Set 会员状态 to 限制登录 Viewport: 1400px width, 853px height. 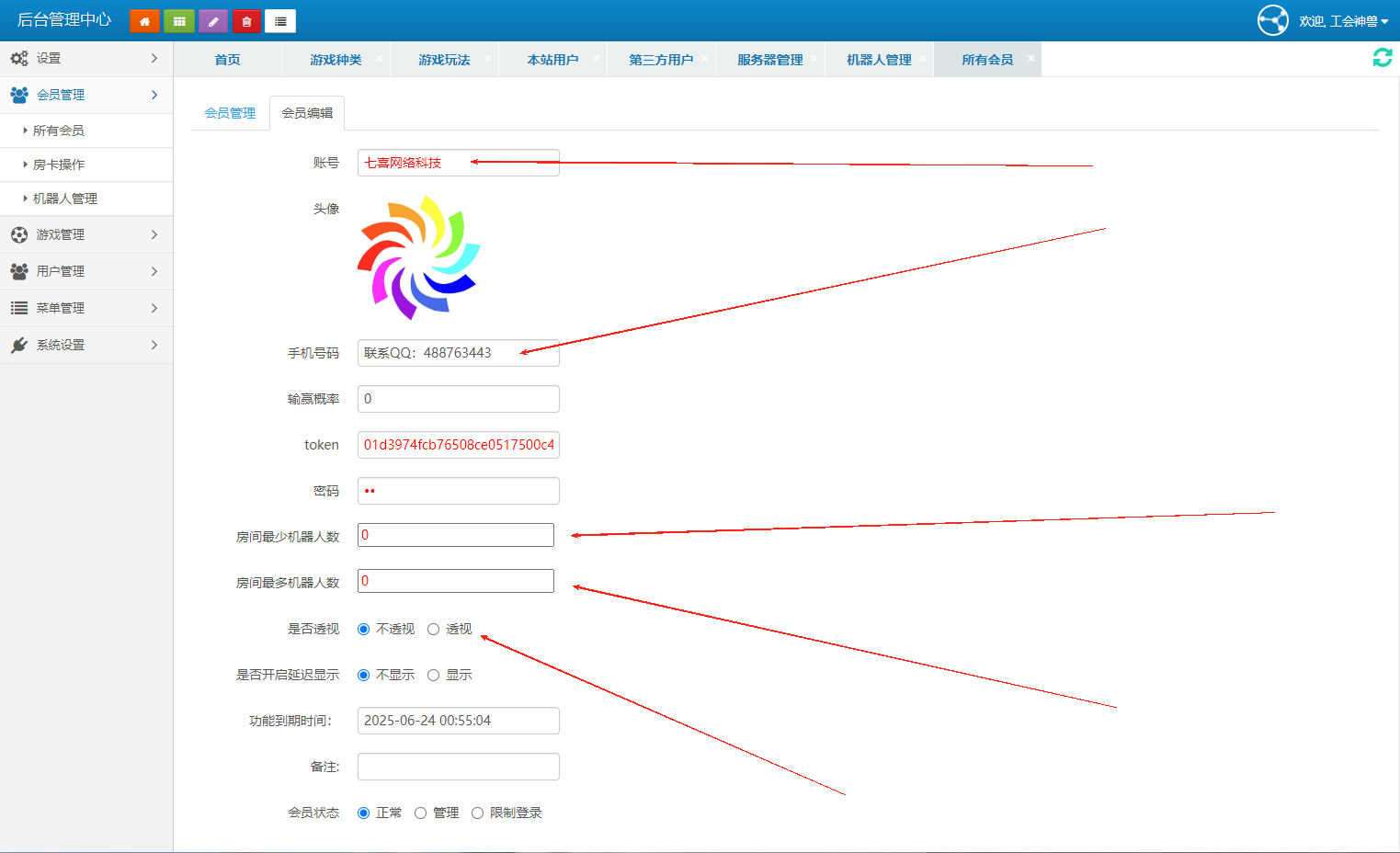pos(477,813)
